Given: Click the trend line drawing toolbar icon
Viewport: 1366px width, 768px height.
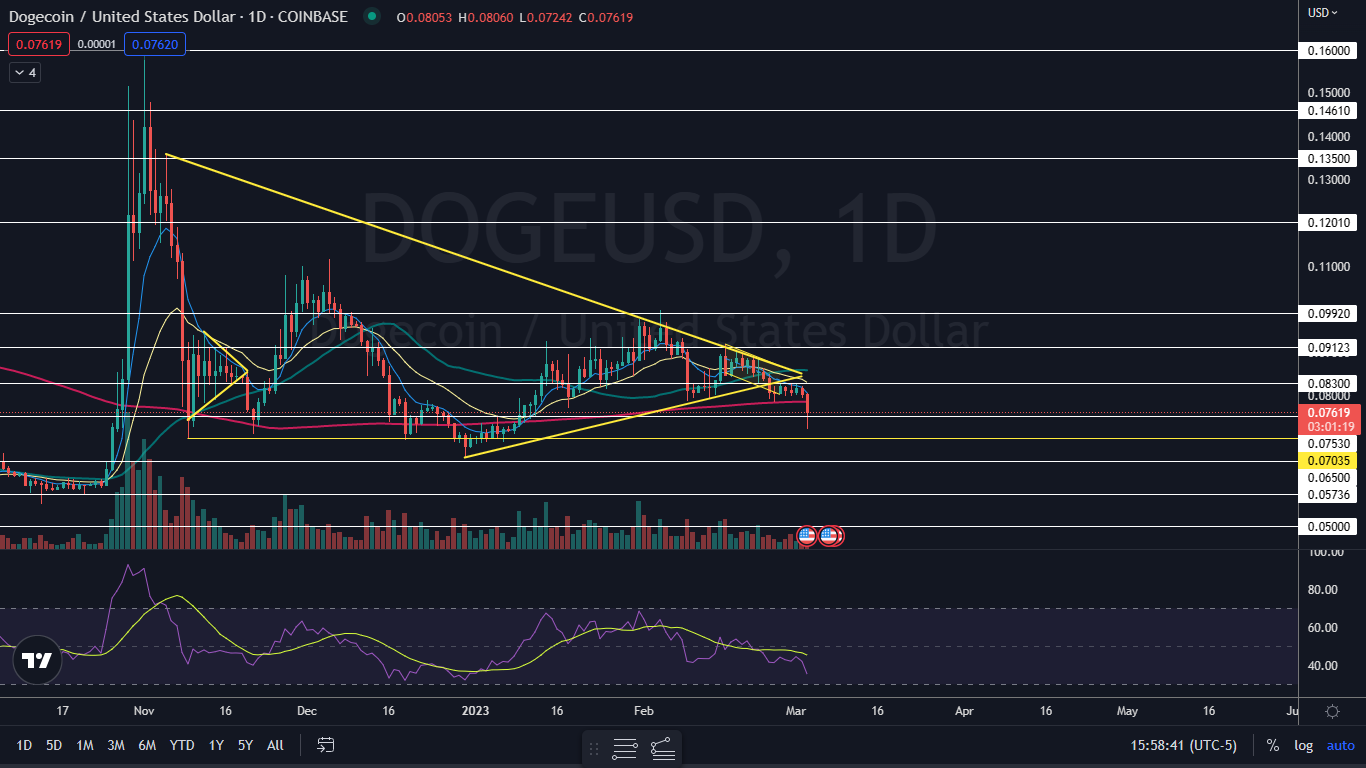Looking at the screenshot, I should click(662, 747).
